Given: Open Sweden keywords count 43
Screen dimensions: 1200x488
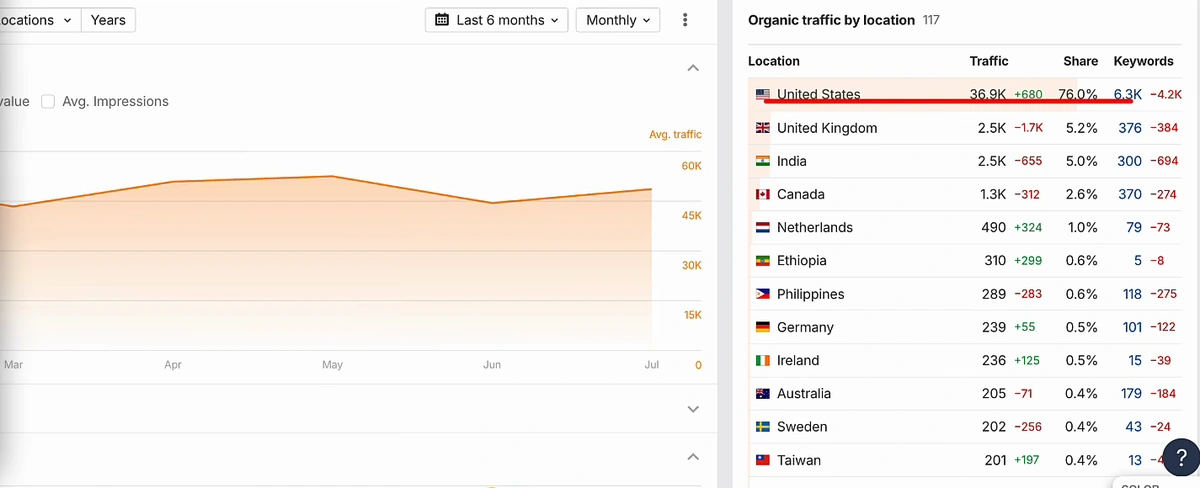Looking at the screenshot, I should pos(1134,426).
